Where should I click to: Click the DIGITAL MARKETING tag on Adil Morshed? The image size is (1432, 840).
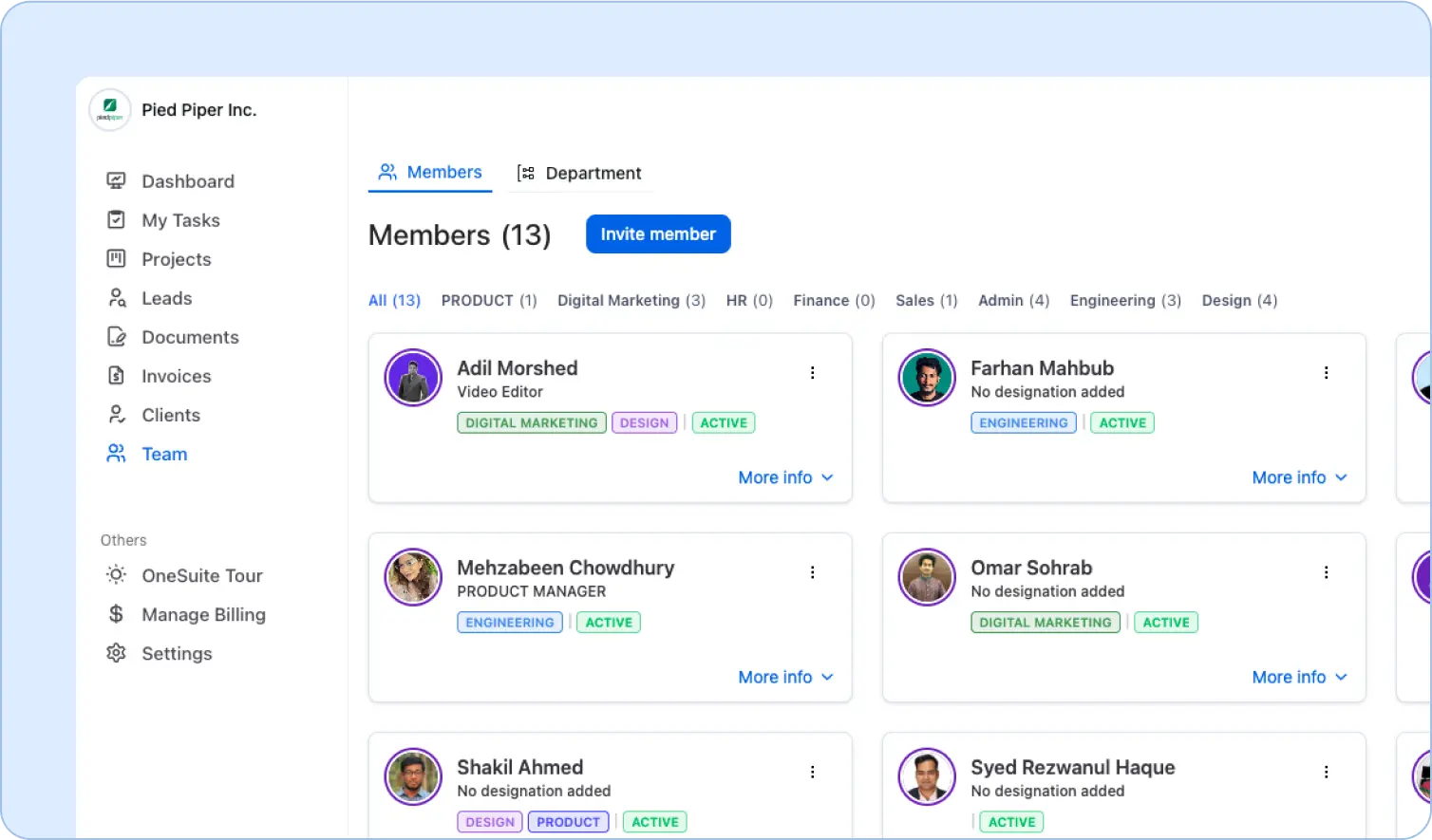tap(532, 422)
